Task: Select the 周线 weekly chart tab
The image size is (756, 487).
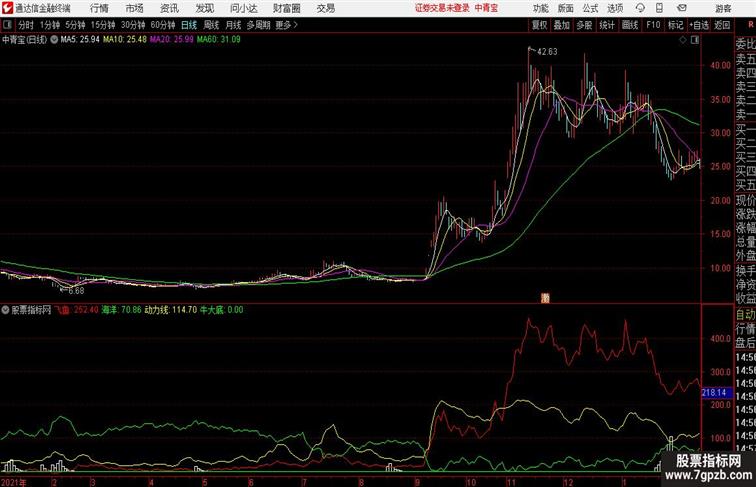Action: coord(211,25)
